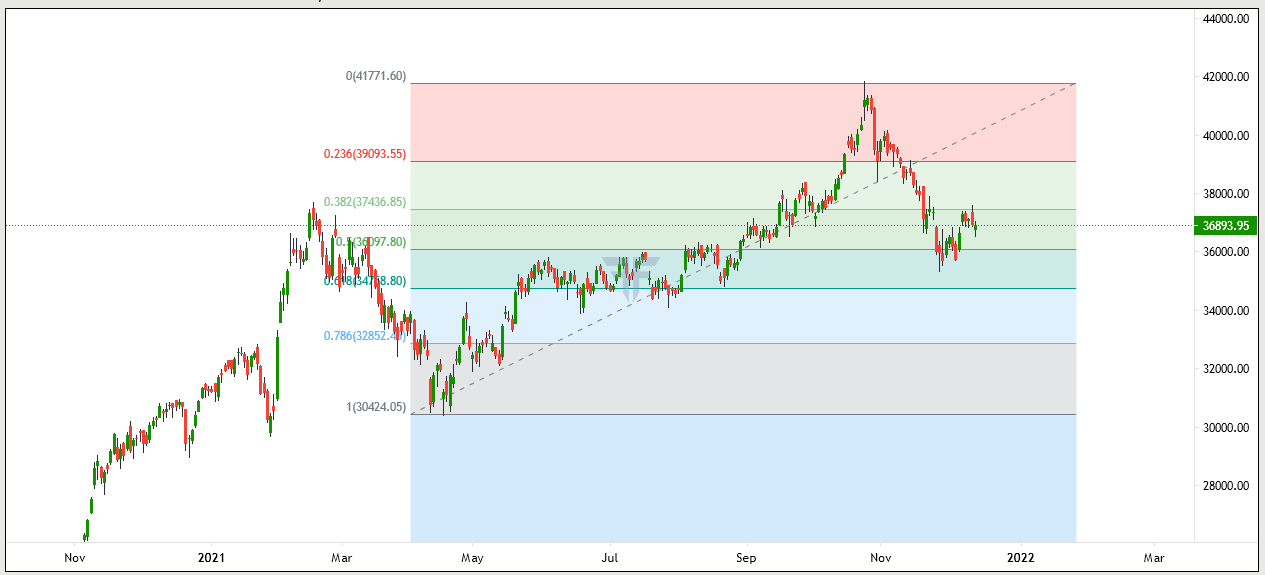Click the 28000.00 price axis label
Image resolution: width=1265 pixels, height=575 pixels.
tap(1224, 487)
